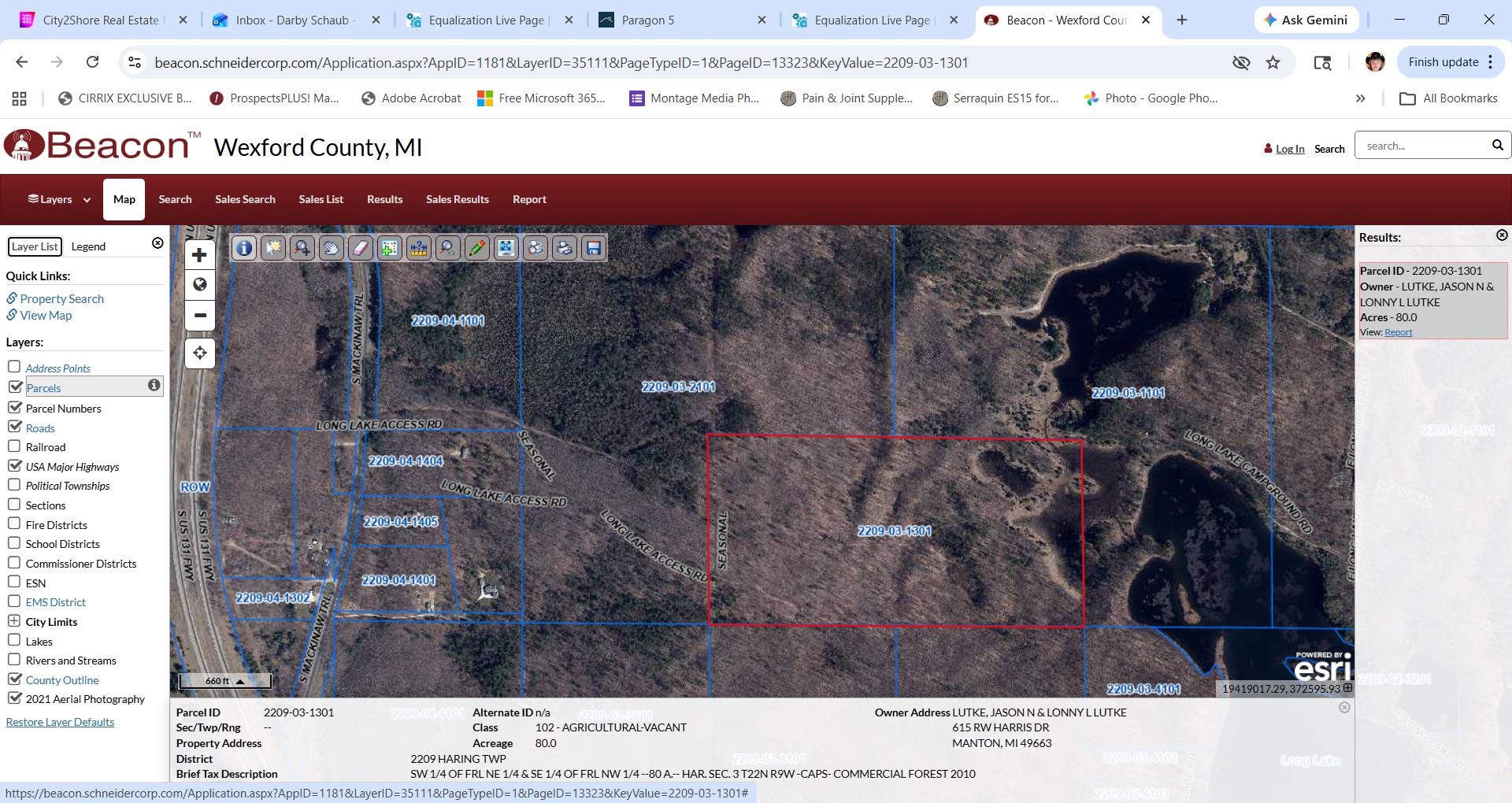
Task: Select the Measure tool on map toolbar
Action: (417, 248)
